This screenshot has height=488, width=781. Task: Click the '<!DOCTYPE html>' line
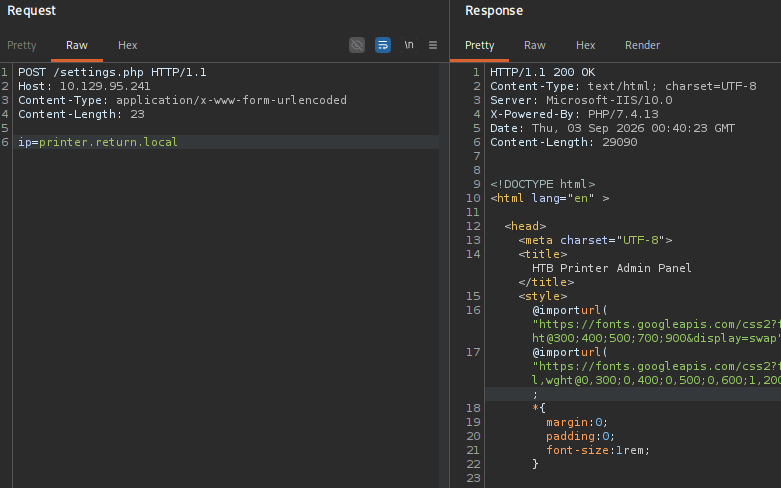[542, 184]
